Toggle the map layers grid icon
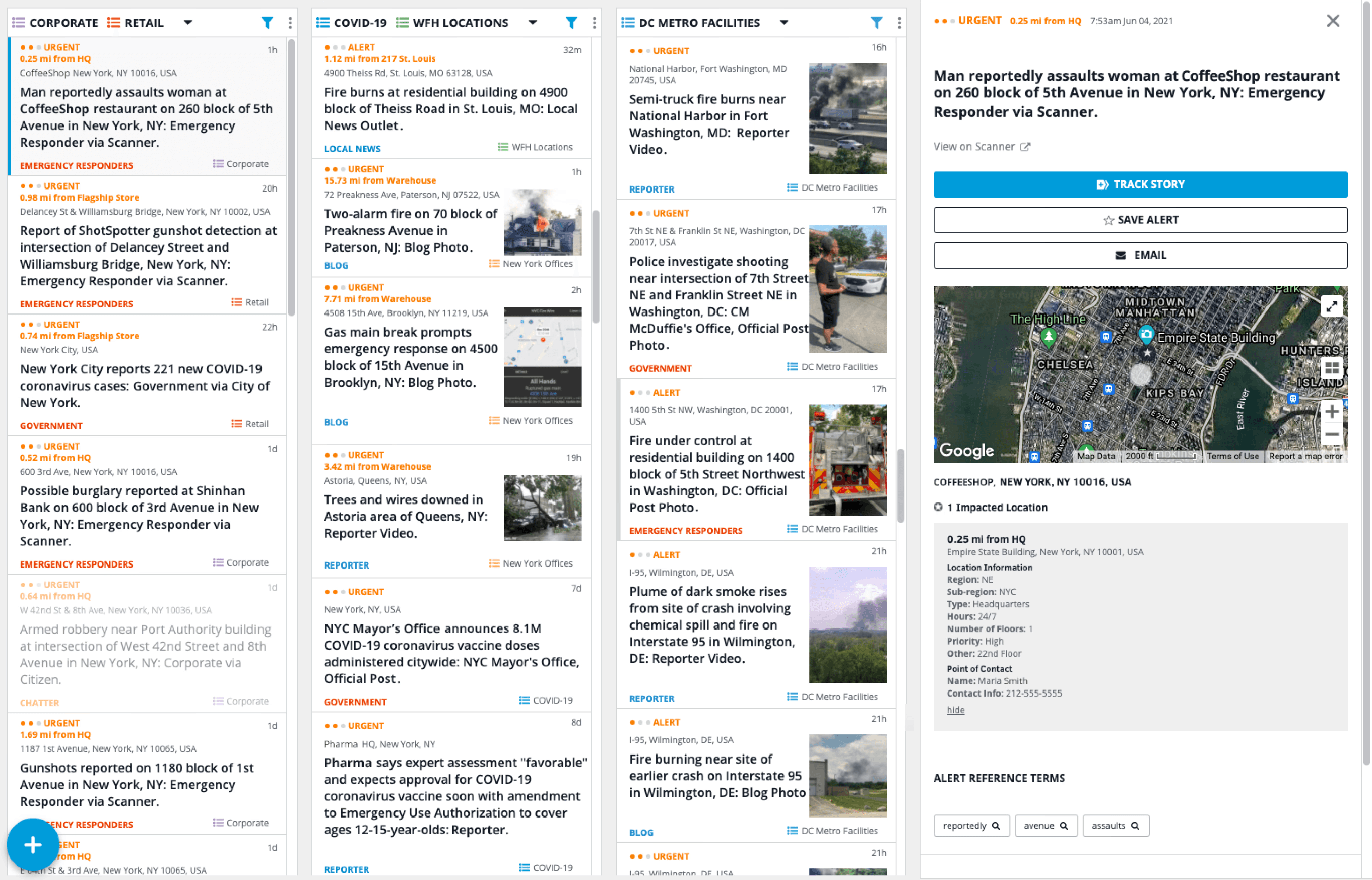The width and height of the screenshot is (1372, 880). point(1332,367)
